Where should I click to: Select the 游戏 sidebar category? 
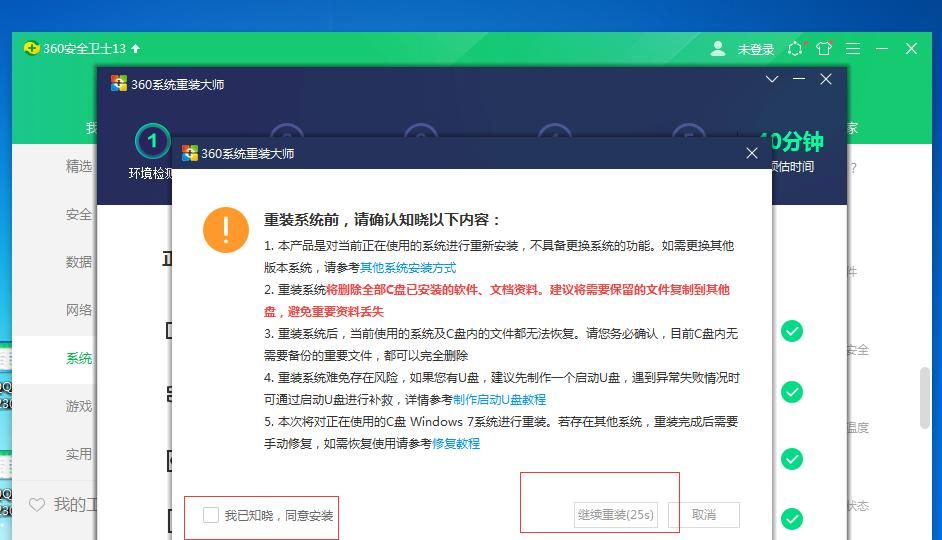point(79,406)
